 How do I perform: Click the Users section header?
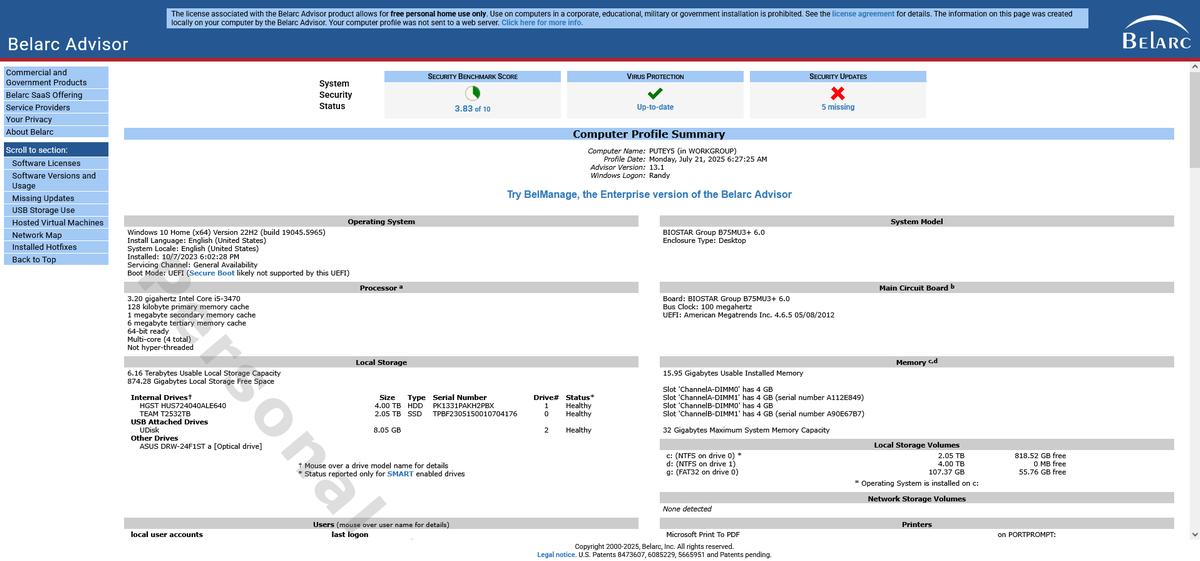381,524
